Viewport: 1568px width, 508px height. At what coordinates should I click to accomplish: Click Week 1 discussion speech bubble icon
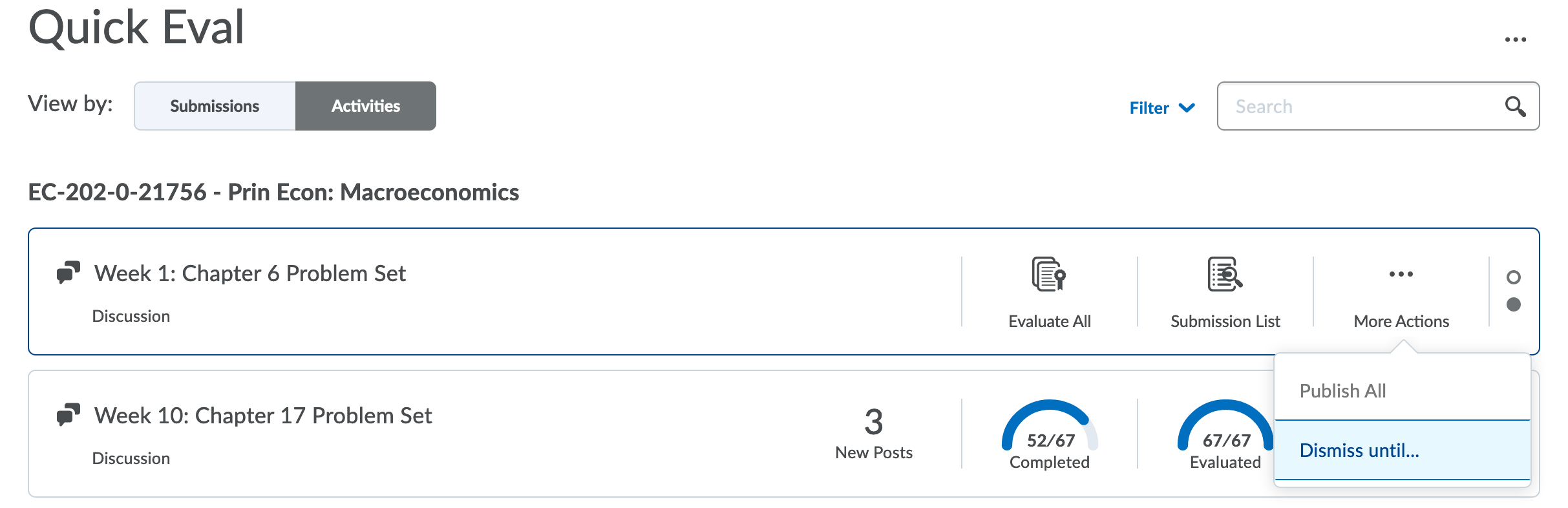(x=69, y=273)
